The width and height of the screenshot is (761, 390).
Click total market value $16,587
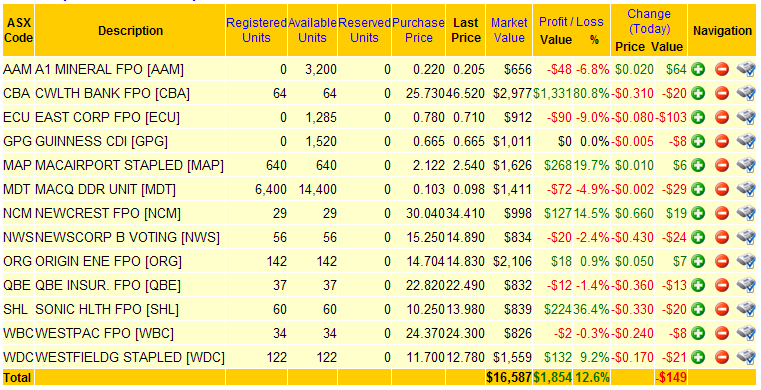click(x=509, y=377)
